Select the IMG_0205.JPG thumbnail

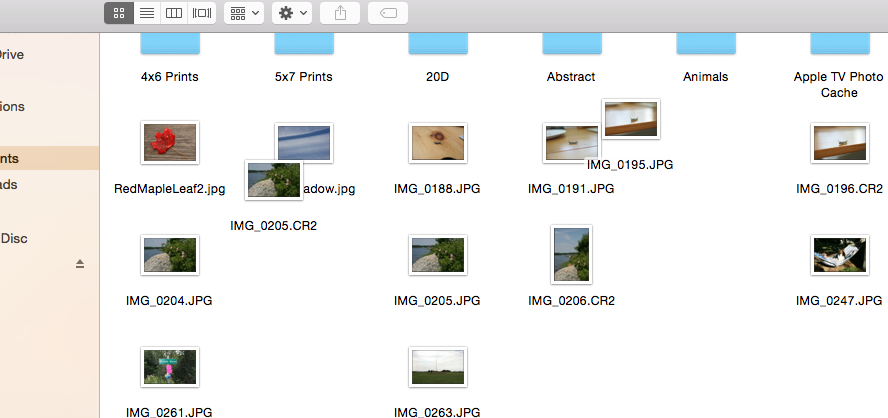438,255
